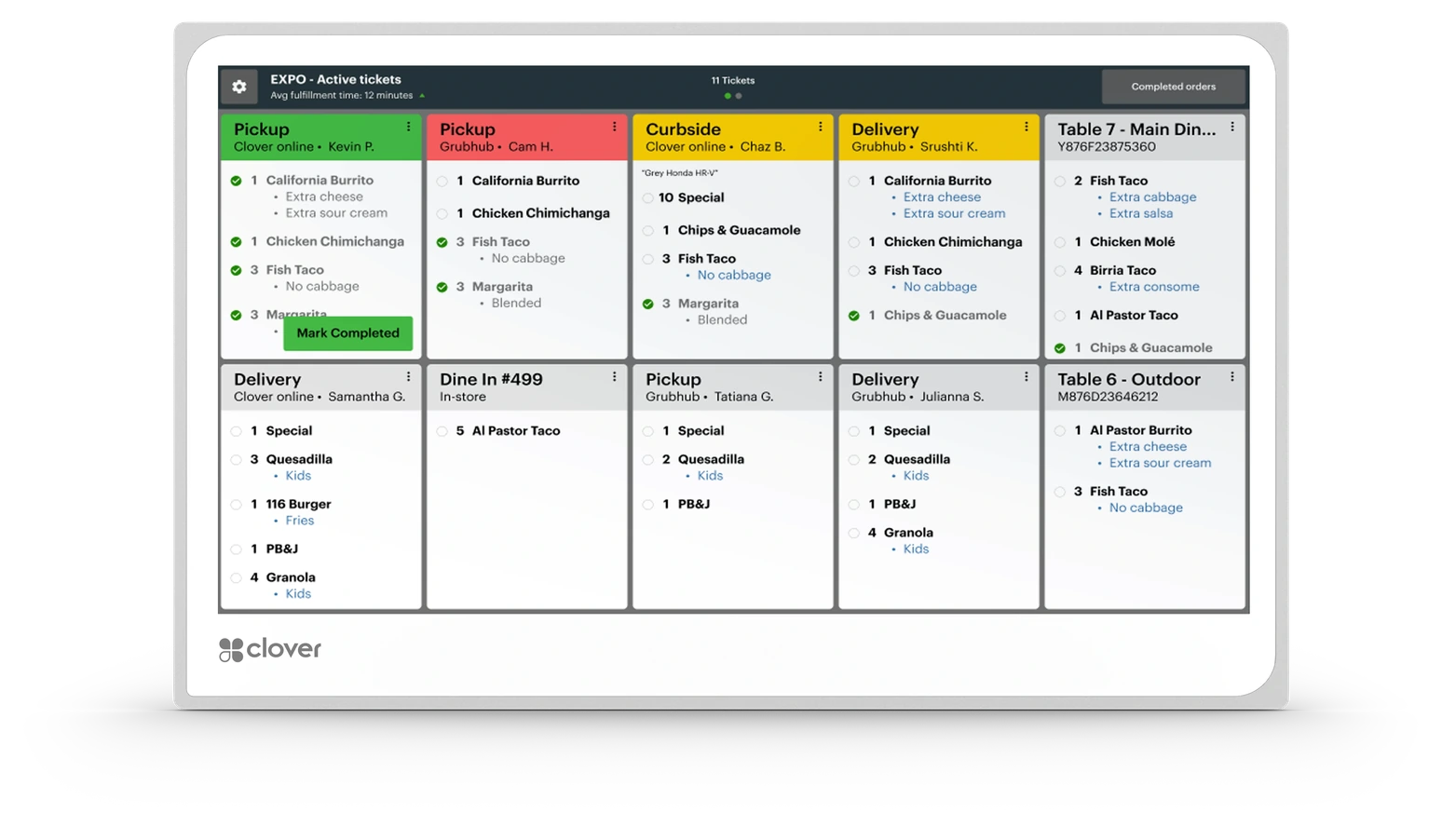Check 4 Granola on the Julianna S. ticket
This screenshot has width=1442, height=840.
pos(854,534)
